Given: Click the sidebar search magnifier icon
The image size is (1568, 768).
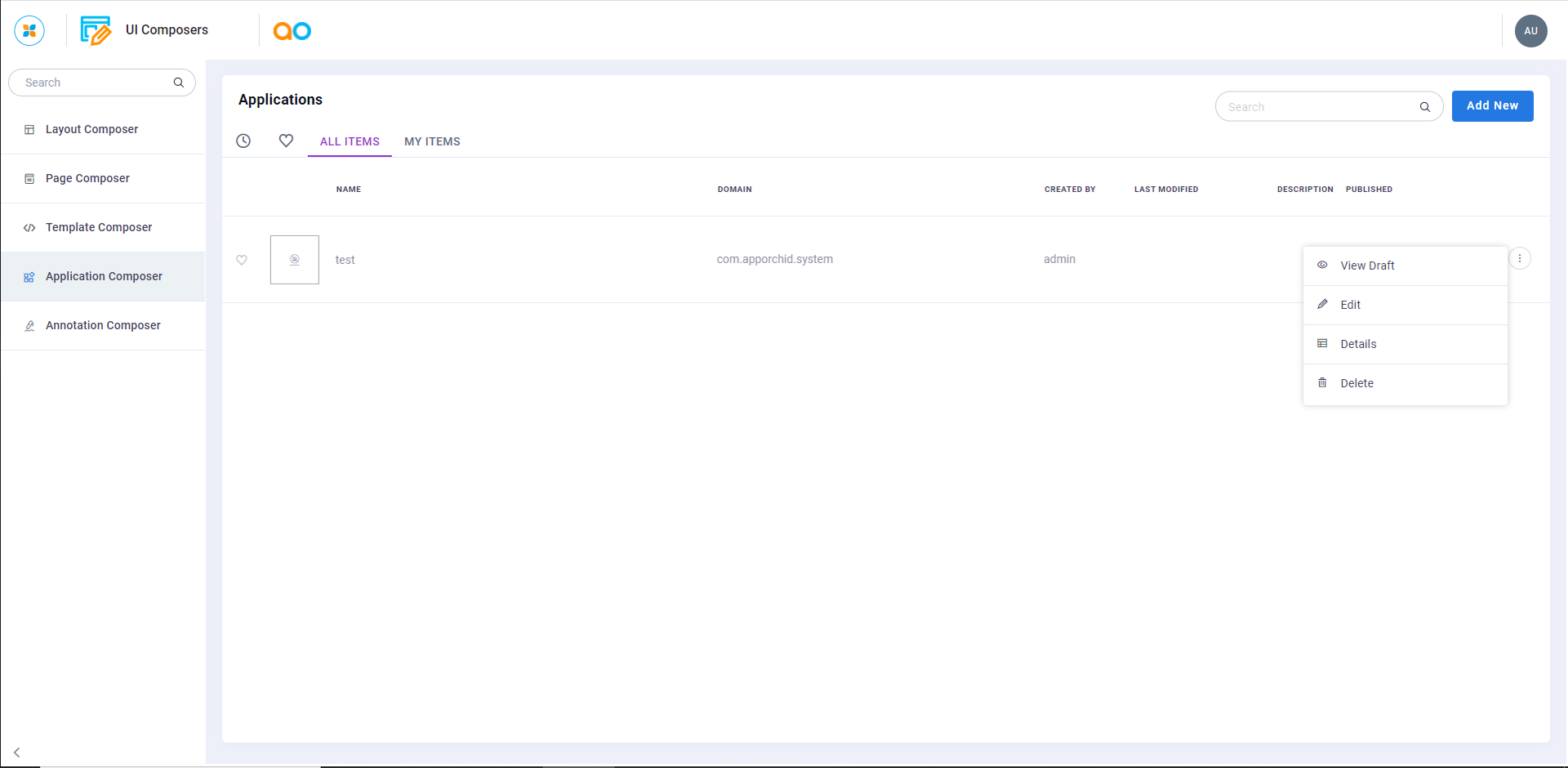Looking at the screenshot, I should [x=179, y=83].
